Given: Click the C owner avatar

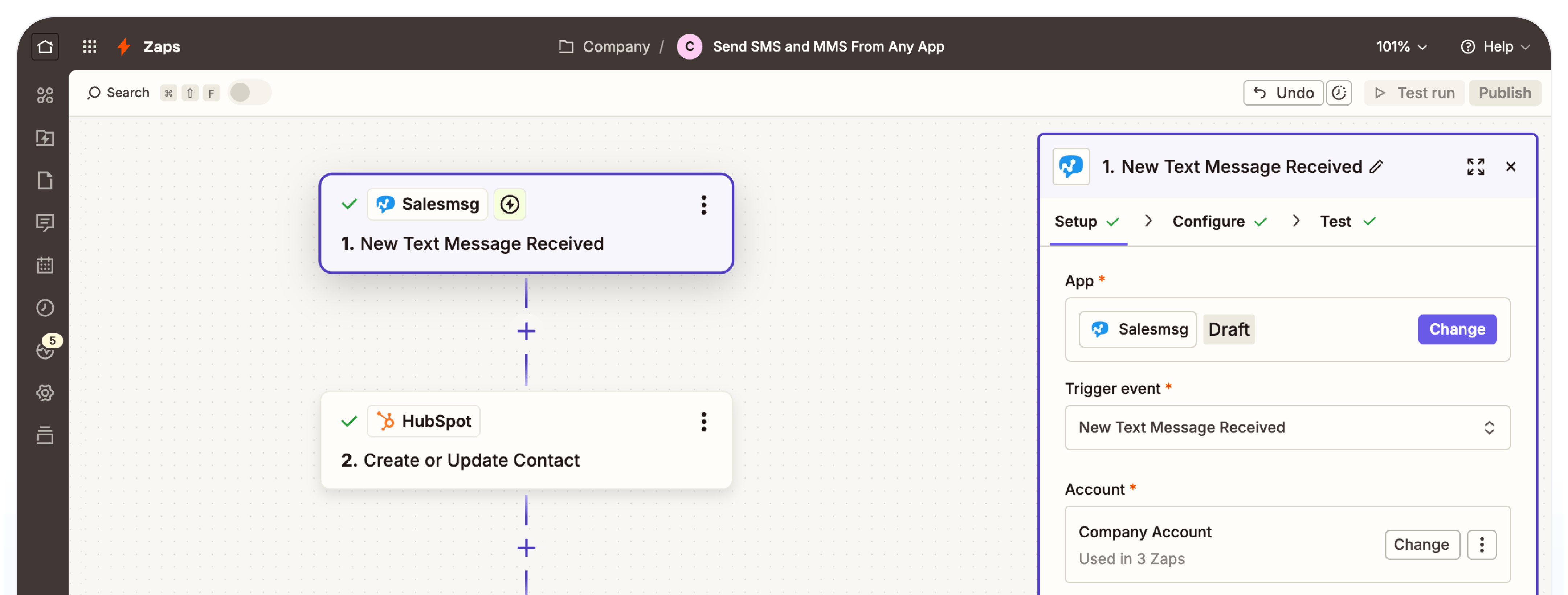Looking at the screenshot, I should [689, 46].
